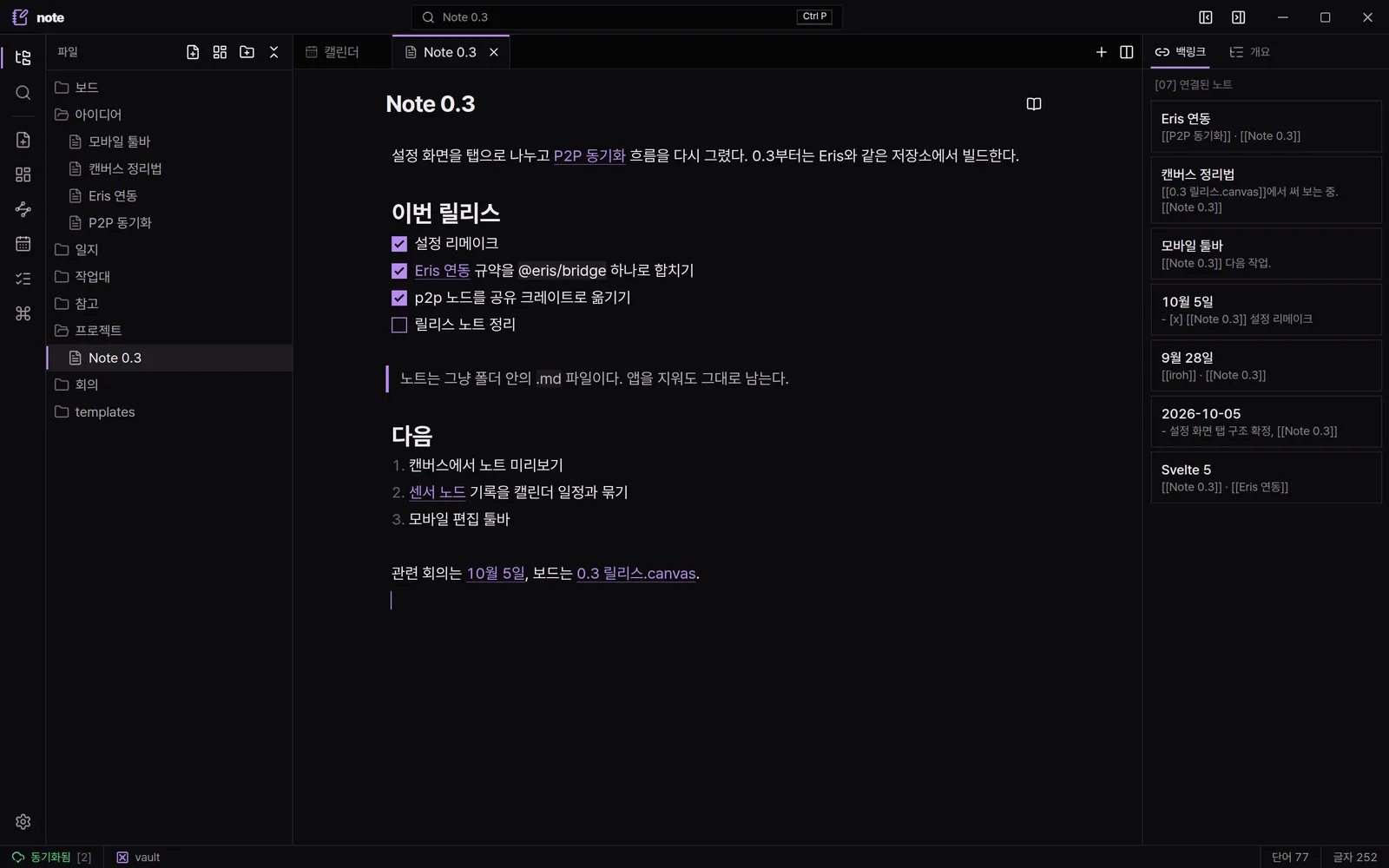
Task: Create new folder in file panel header
Action: point(247,52)
